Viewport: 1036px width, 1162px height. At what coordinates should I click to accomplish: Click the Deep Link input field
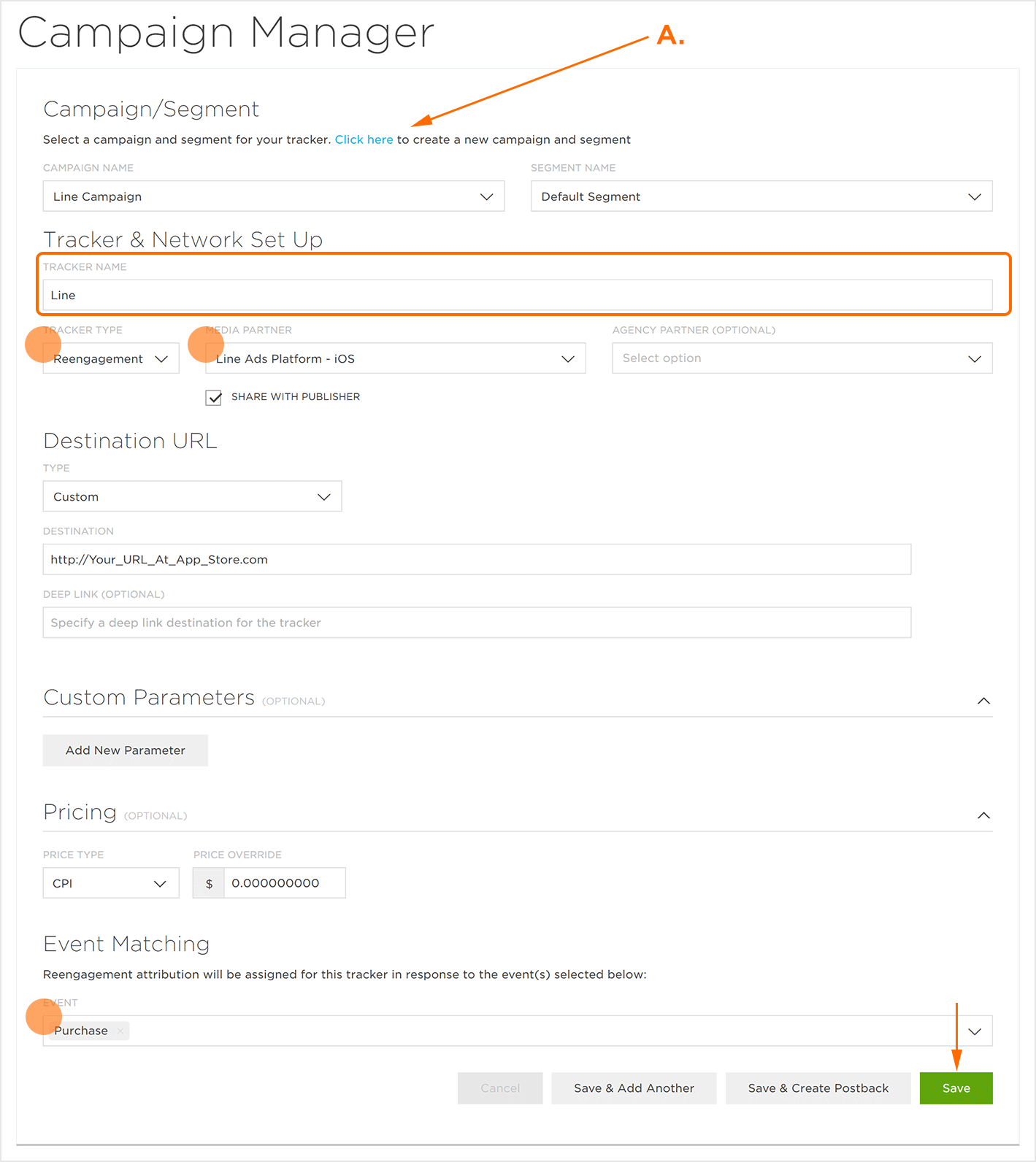477,623
